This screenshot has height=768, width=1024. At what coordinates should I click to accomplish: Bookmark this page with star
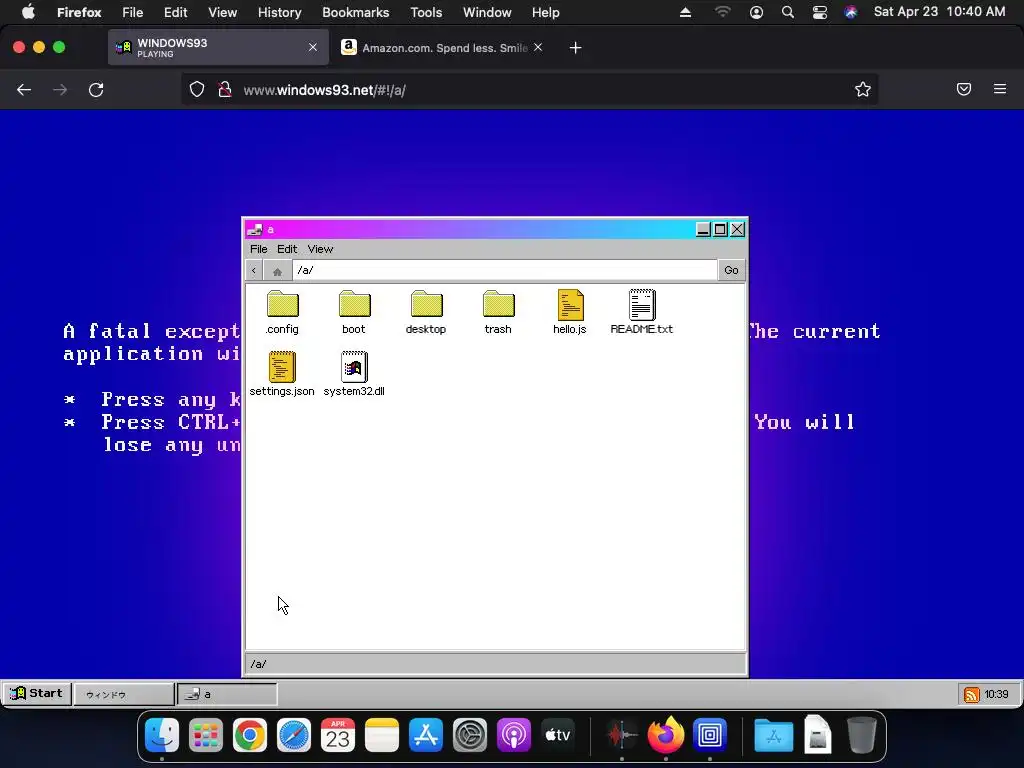tap(863, 89)
